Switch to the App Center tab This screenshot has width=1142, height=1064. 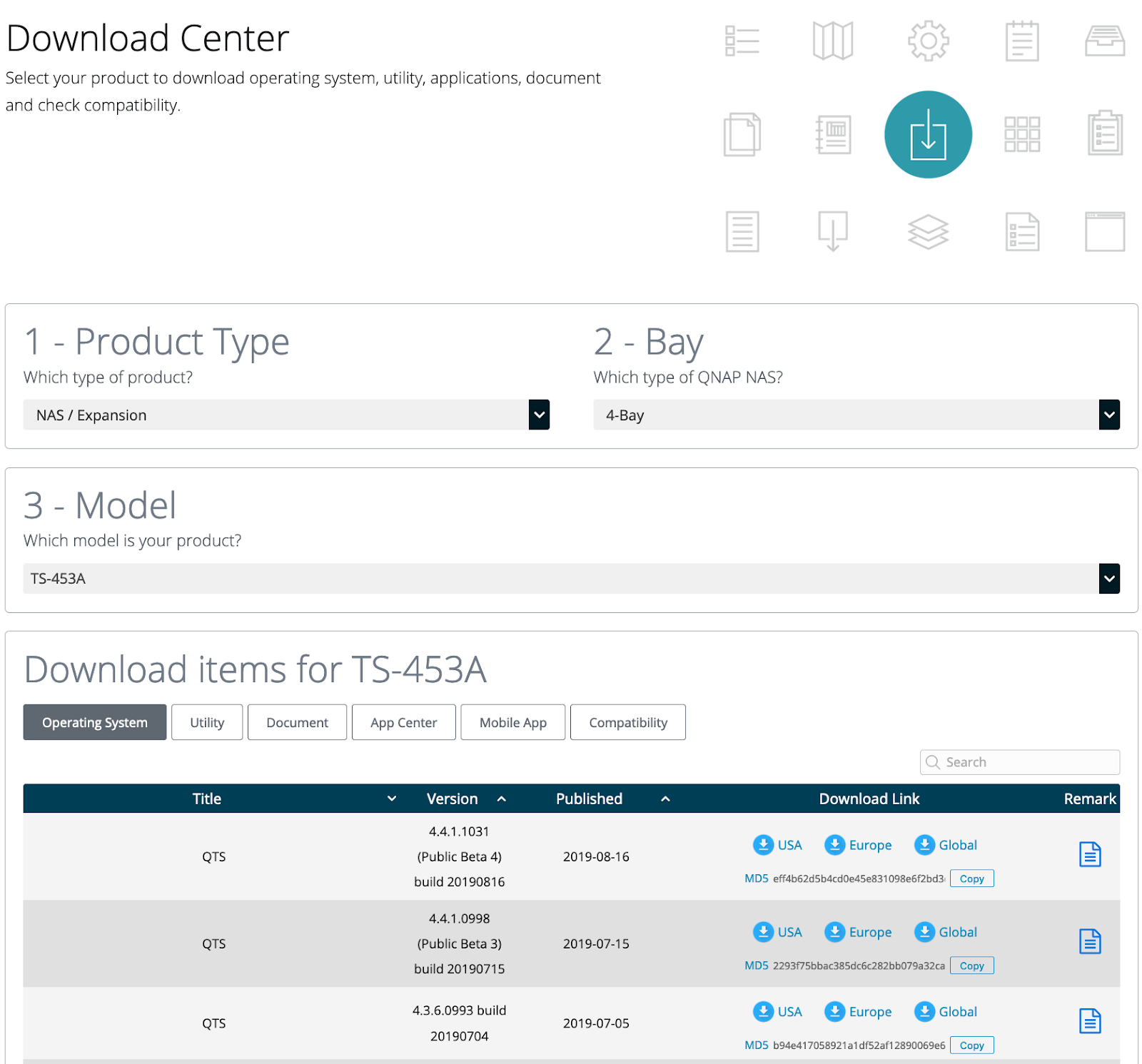tap(403, 722)
